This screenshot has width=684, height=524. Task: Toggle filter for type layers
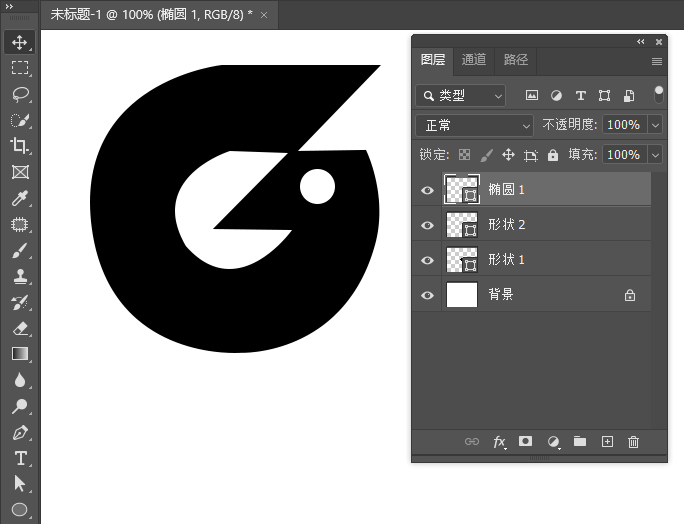[581, 96]
